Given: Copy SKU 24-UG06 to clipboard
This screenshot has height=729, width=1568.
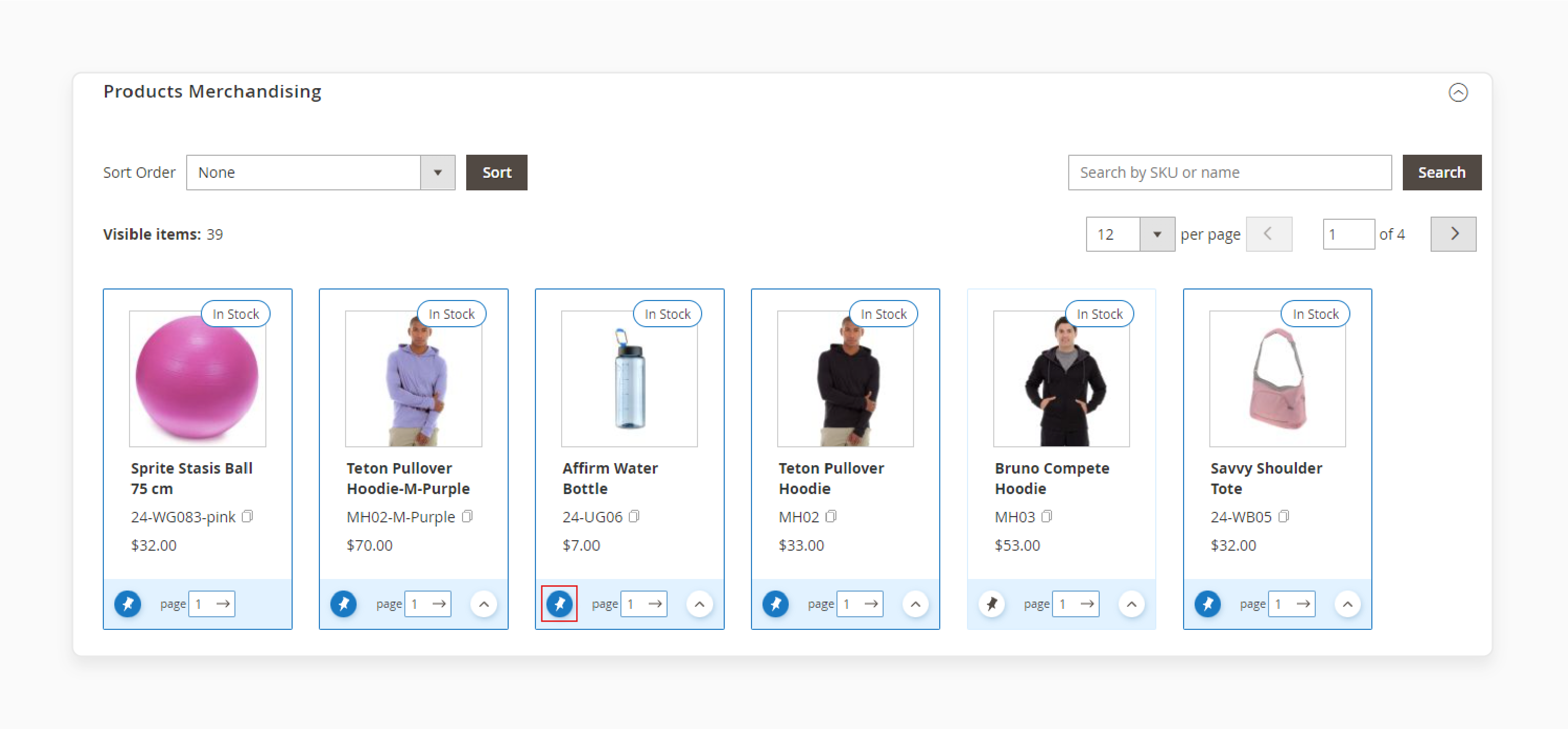Looking at the screenshot, I should [x=634, y=517].
